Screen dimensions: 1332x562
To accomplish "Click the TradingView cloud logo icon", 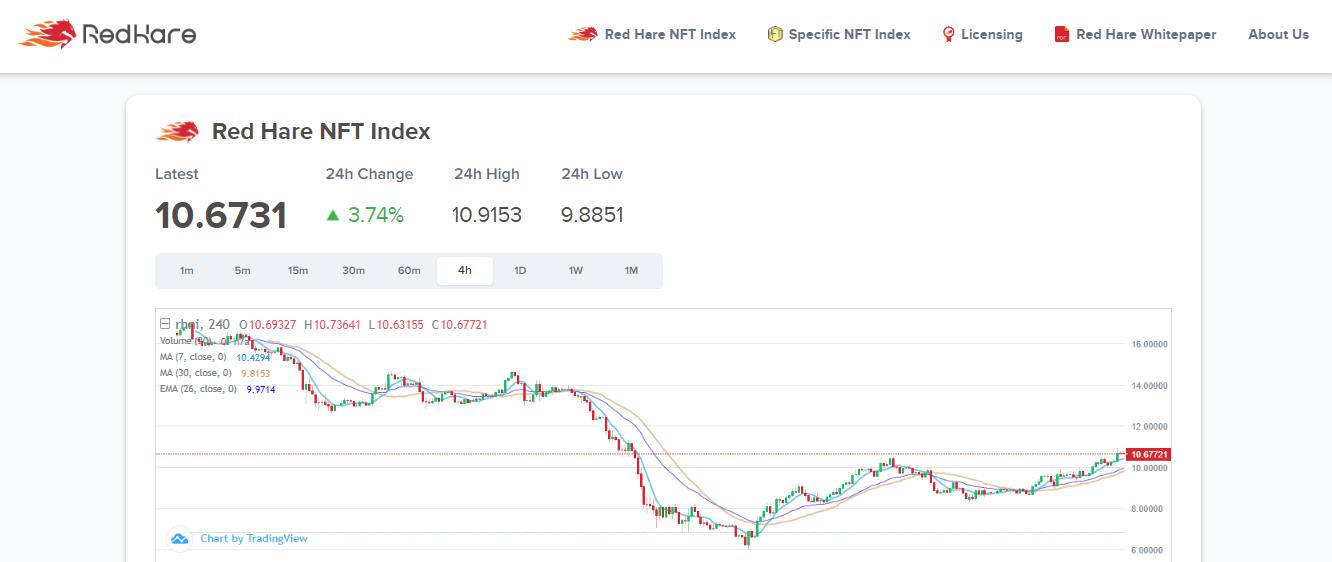I will 180,539.
